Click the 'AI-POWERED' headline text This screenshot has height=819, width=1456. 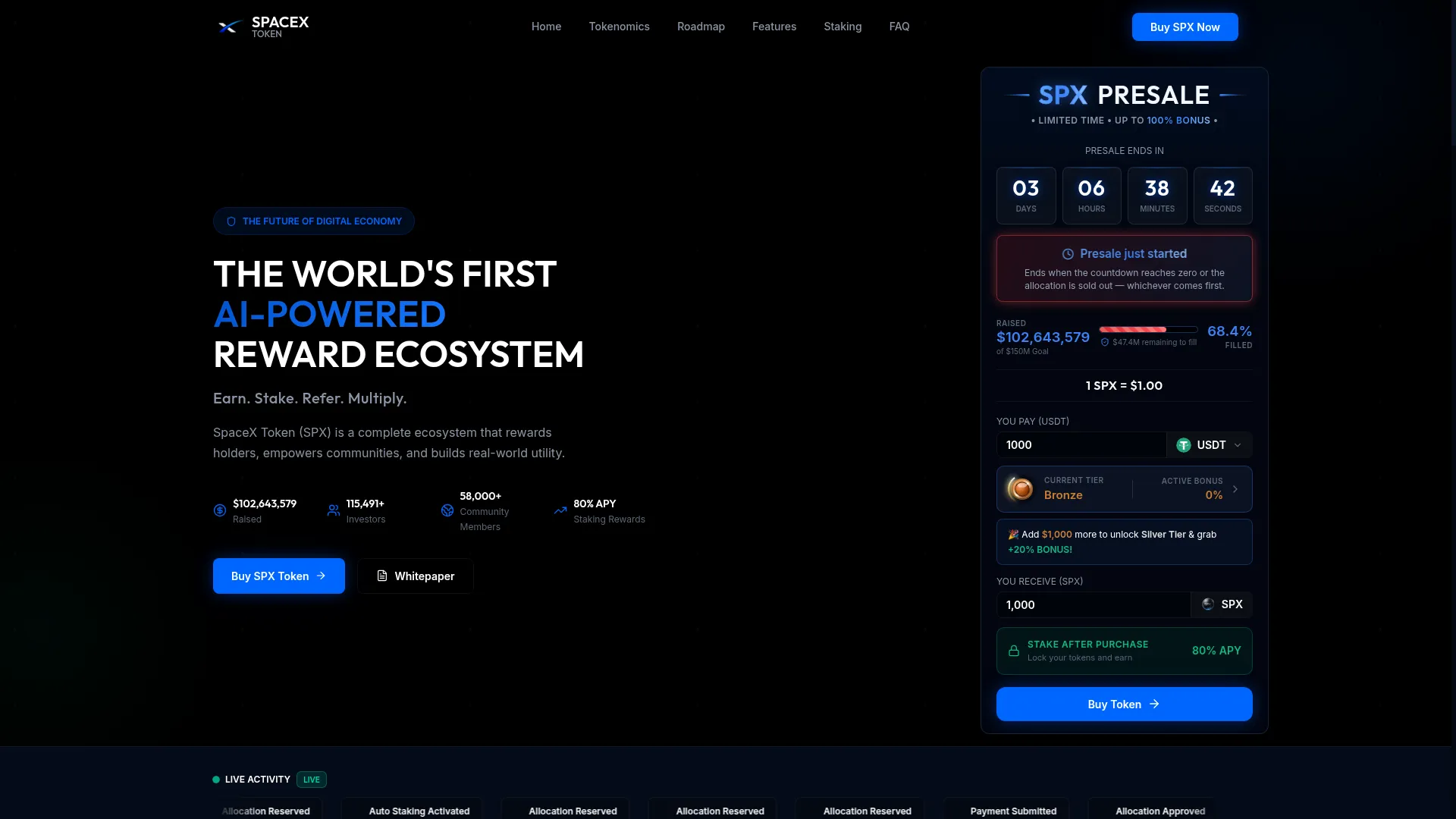[329, 314]
